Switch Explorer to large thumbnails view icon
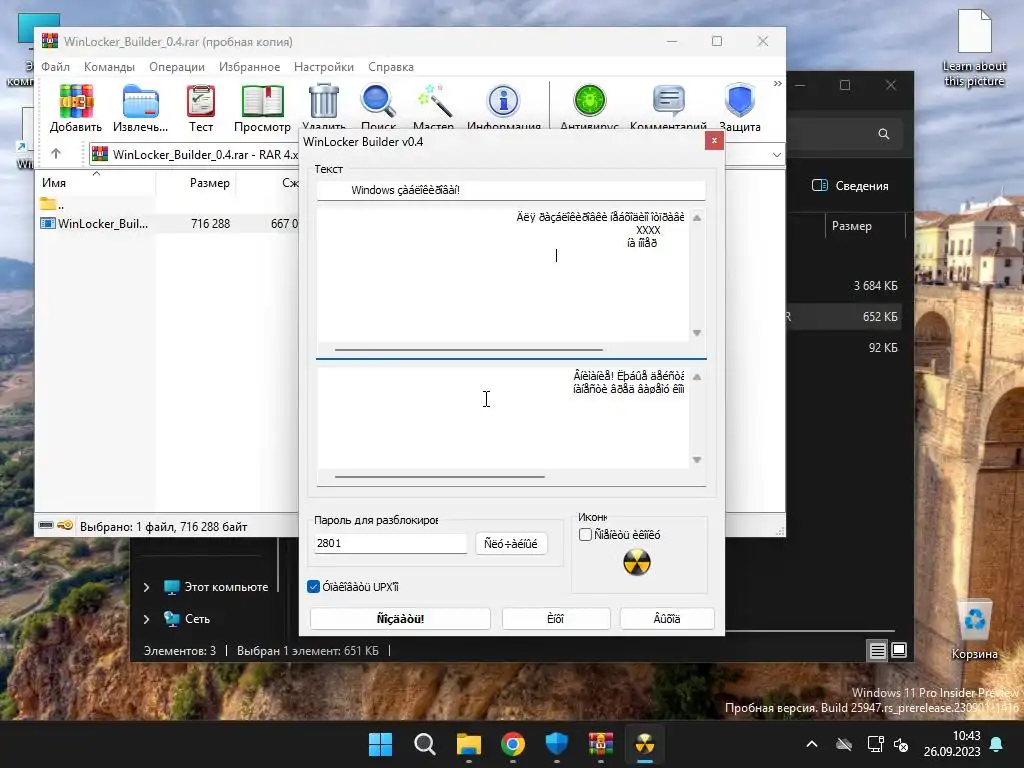This screenshot has height=768, width=1024. click(x=899, y=650)
